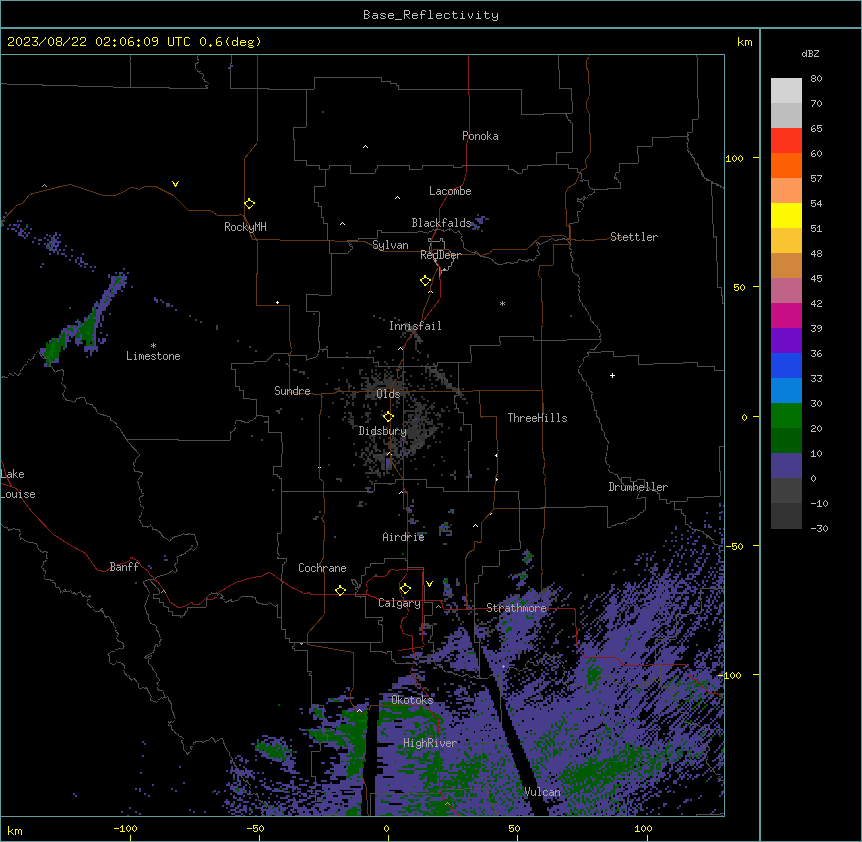Image resolution: width=862 pixels, height=842 pixels.
Task: Click the Didsbury city label
Action: [x=383, y=431]
